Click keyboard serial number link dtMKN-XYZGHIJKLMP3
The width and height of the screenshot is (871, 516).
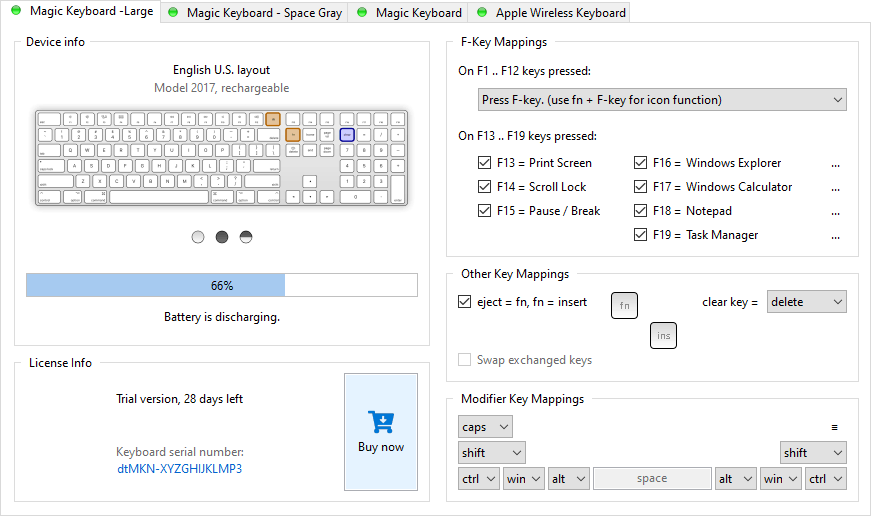179,468
